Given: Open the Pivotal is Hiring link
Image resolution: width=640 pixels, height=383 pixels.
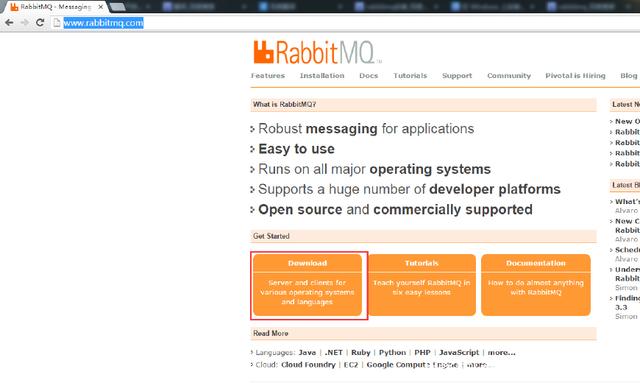Looking at the screenshot, I should tap(575, 76).
